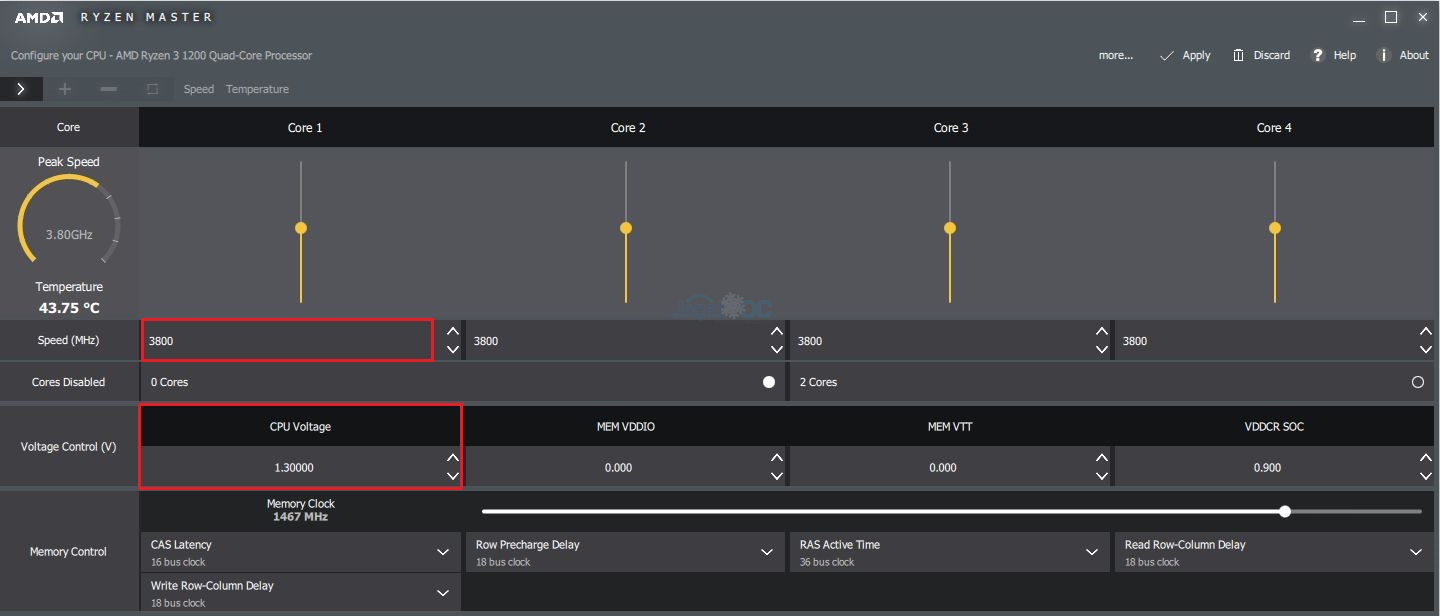Image resolution: width=1440 pixels, height=616 pixels.
Task: Select the Temperature view tab
Action: (257, 89)
